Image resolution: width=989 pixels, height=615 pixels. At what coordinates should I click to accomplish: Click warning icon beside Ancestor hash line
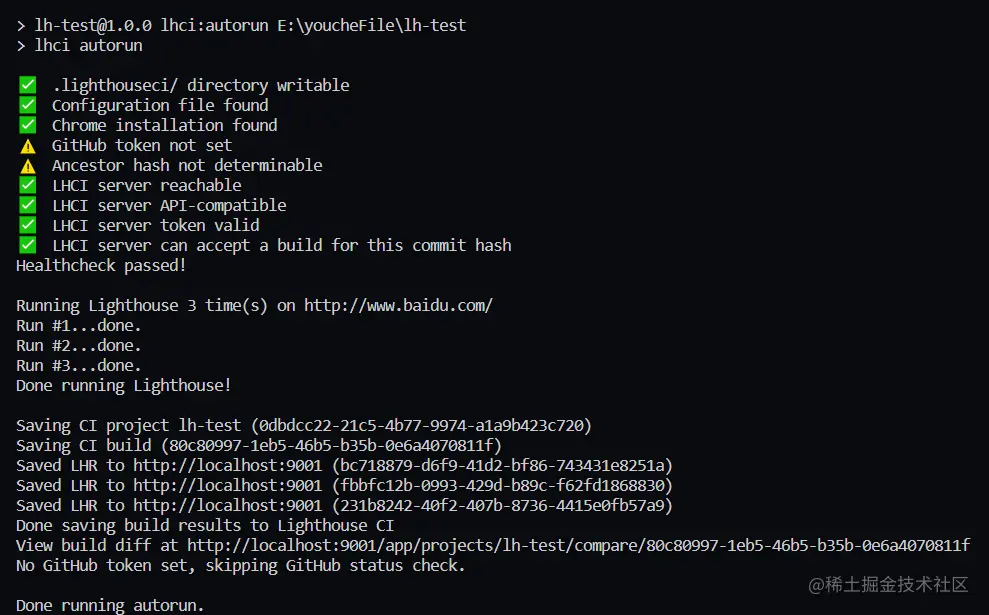28,166
